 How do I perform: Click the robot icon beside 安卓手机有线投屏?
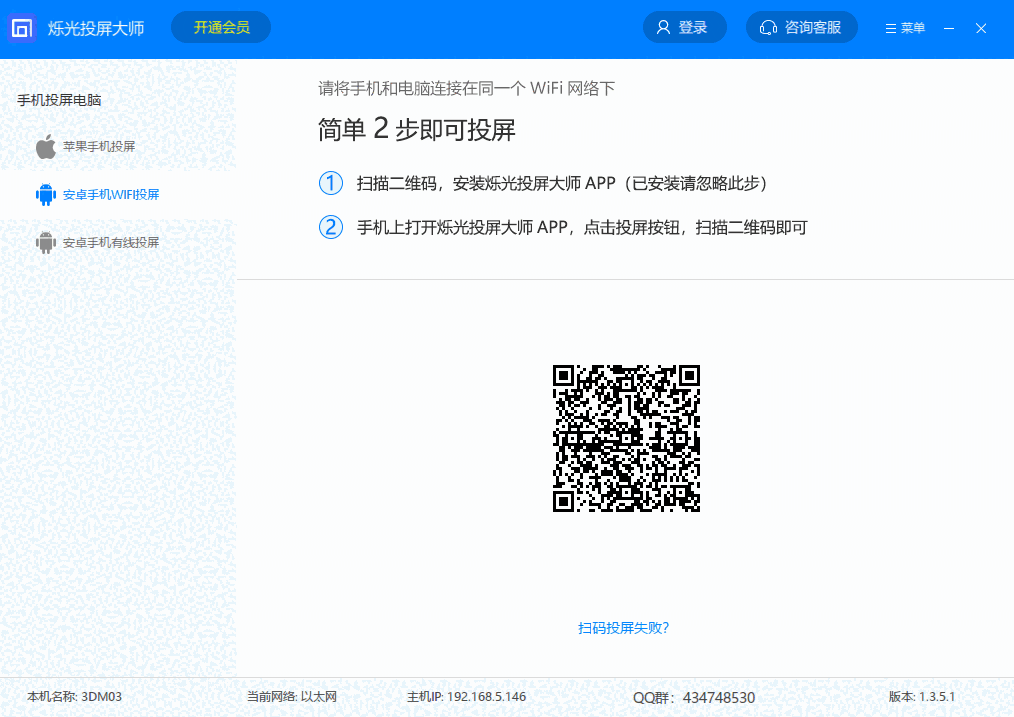pyautogui.click(x=45, y=242)
